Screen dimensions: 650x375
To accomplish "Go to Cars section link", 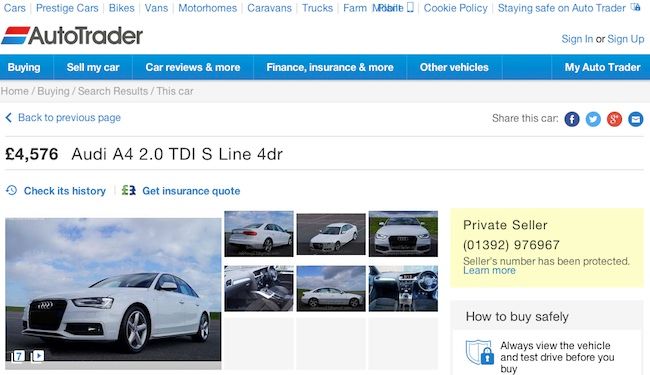I will click(x=15, y=8).
